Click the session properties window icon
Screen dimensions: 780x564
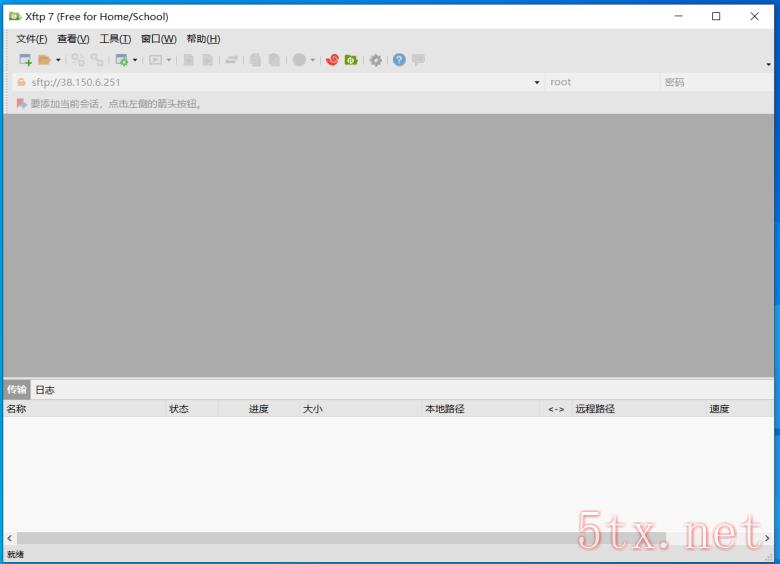(121, 60)
